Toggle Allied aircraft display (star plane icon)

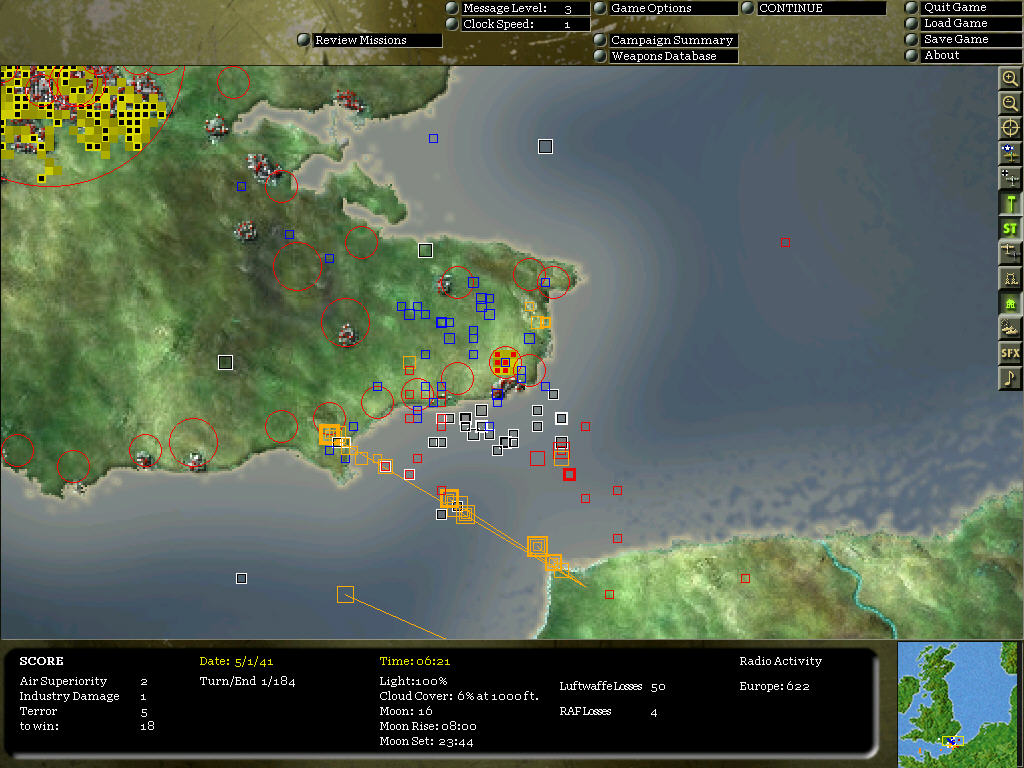(x=1010, y=153)
